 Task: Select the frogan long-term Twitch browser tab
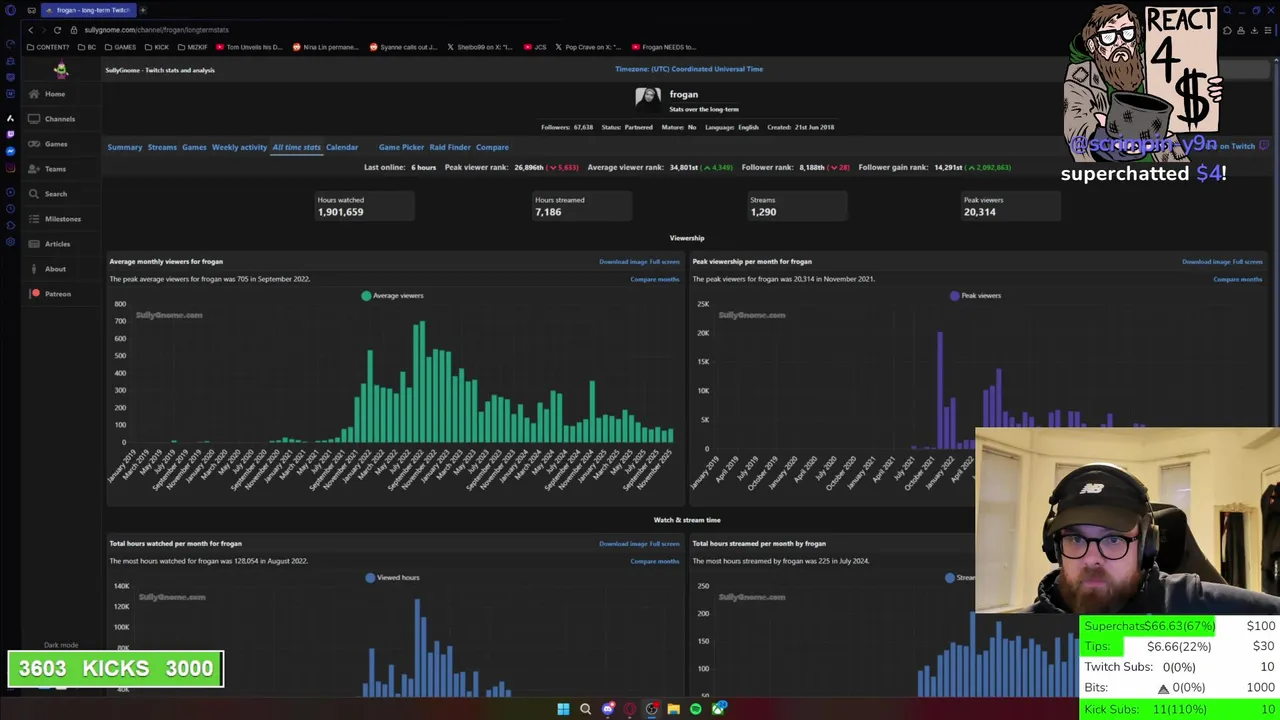[x=88, y=10]
